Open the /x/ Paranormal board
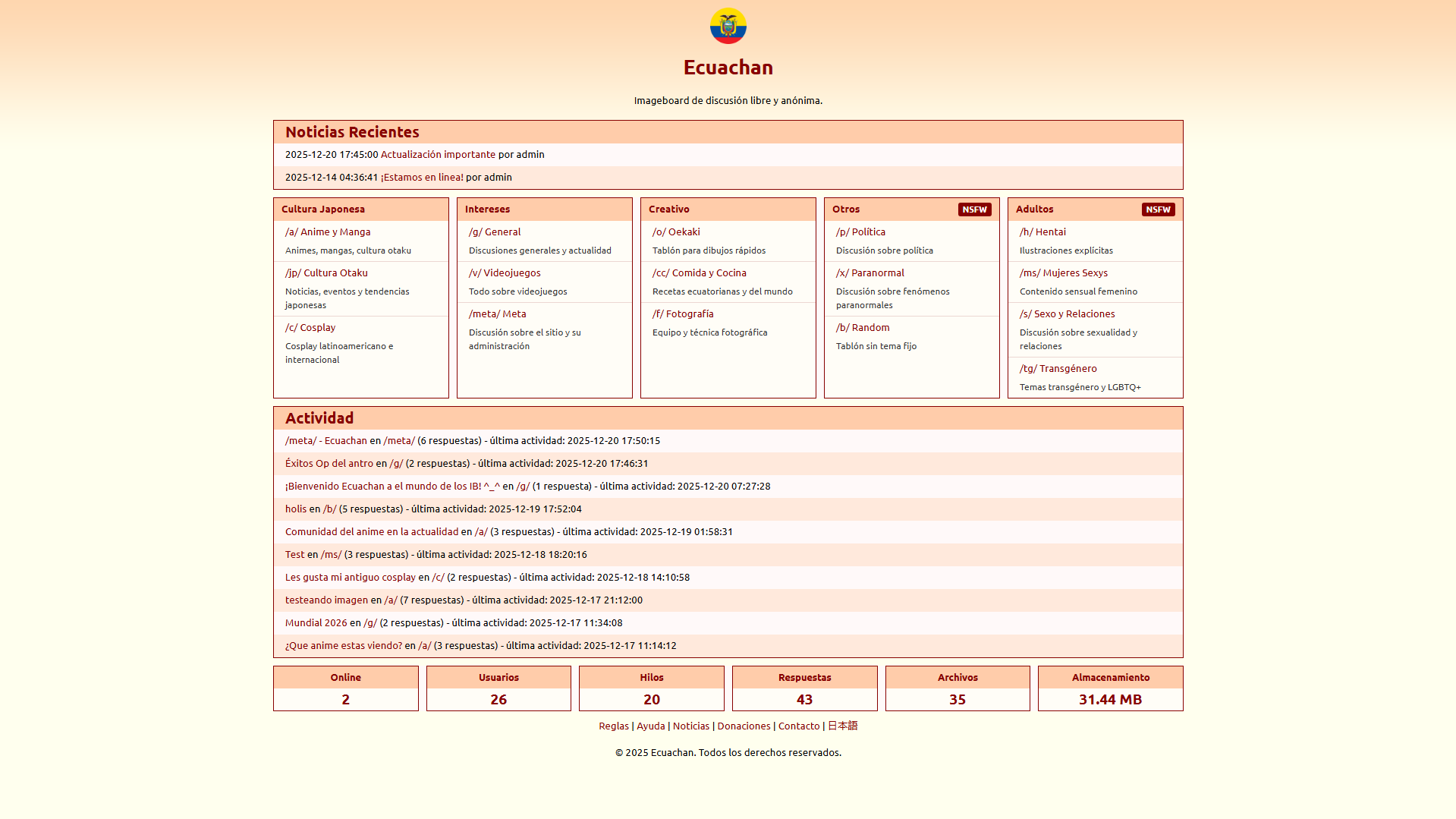Viewport: 1456px width, 819px height. tap(870, 273)
